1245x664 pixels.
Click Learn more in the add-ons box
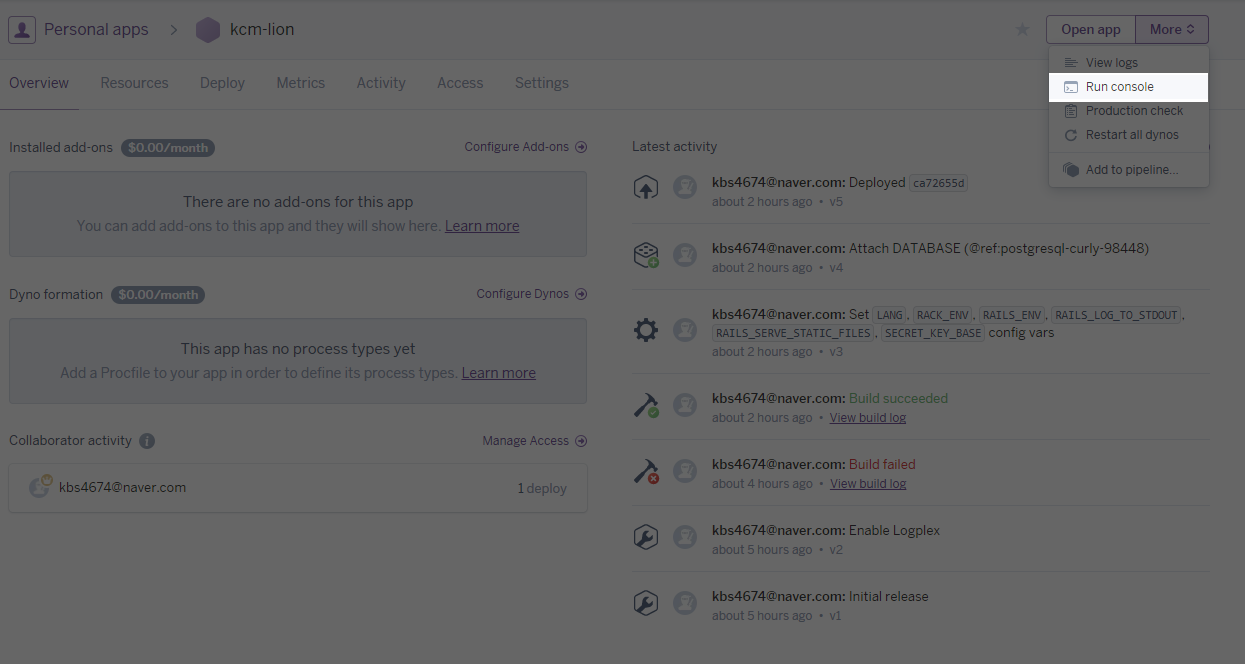[482, 226]
